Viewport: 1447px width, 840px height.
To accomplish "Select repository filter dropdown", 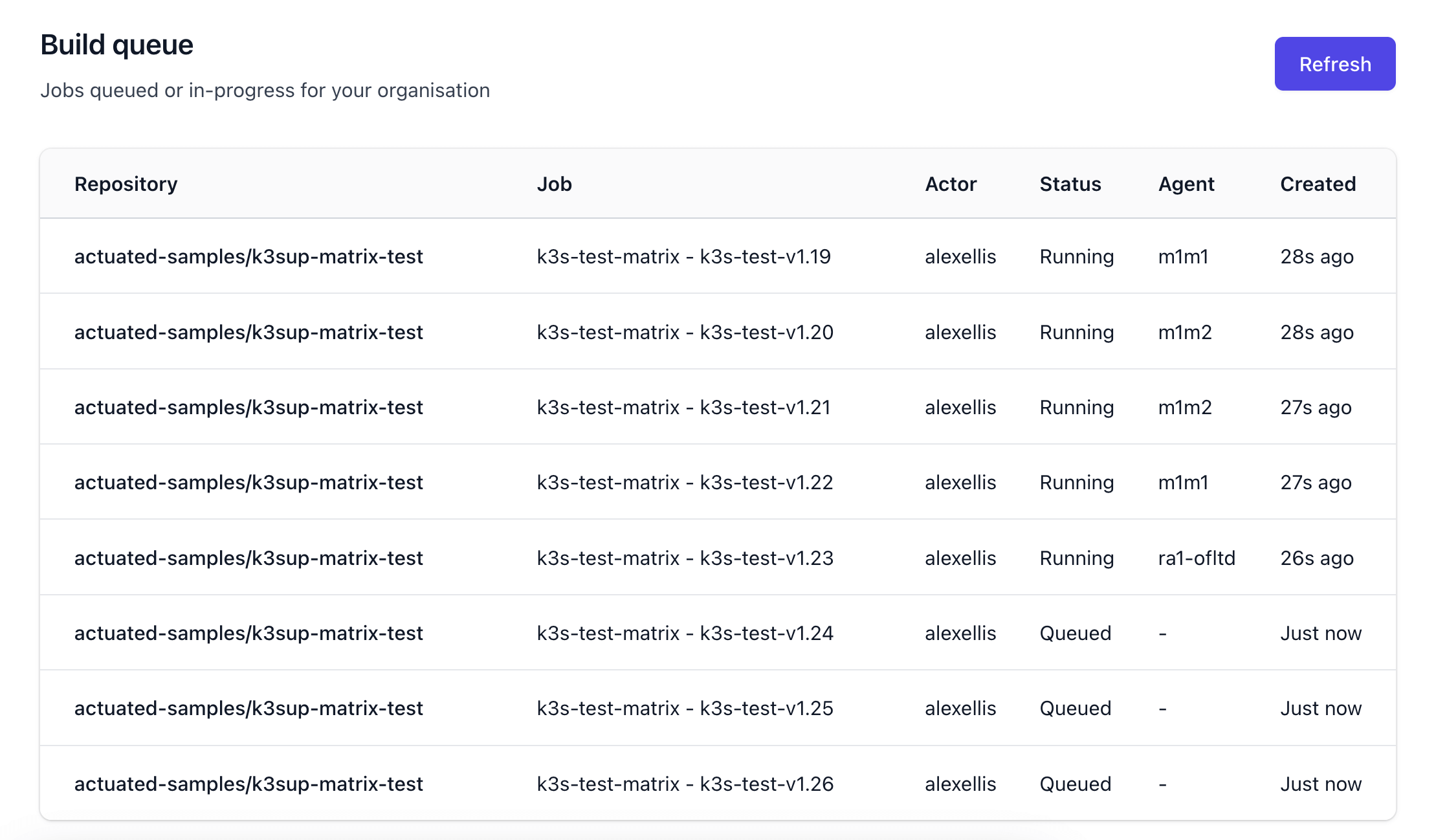I will click(127, 183).
